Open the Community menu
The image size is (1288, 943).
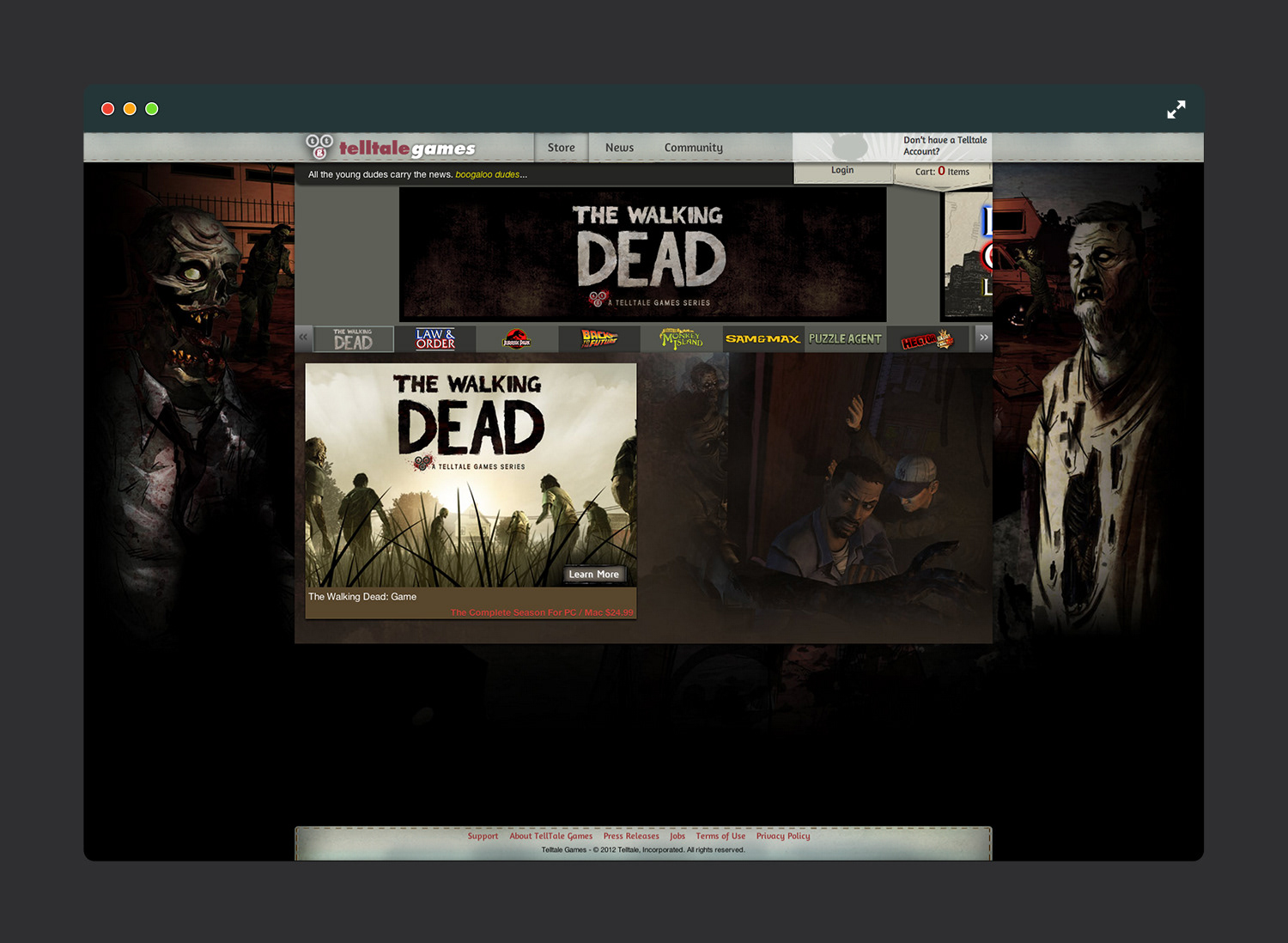693,148
